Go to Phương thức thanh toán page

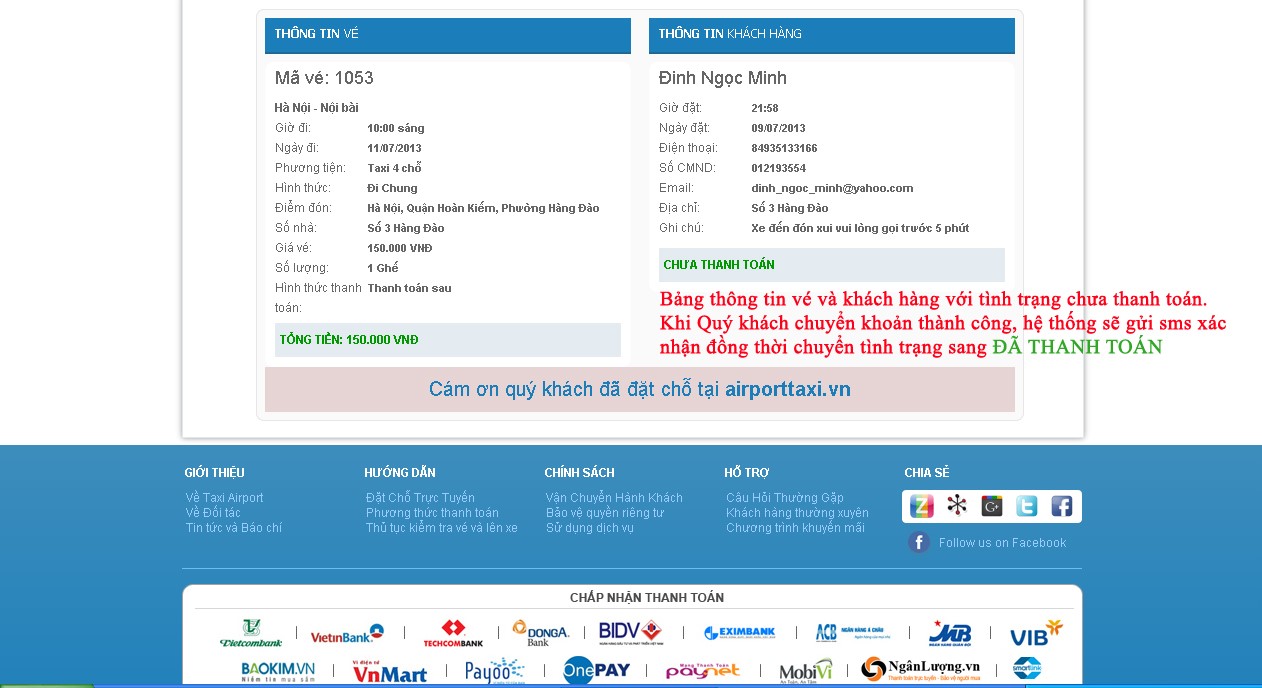click(x=432, y=513)
